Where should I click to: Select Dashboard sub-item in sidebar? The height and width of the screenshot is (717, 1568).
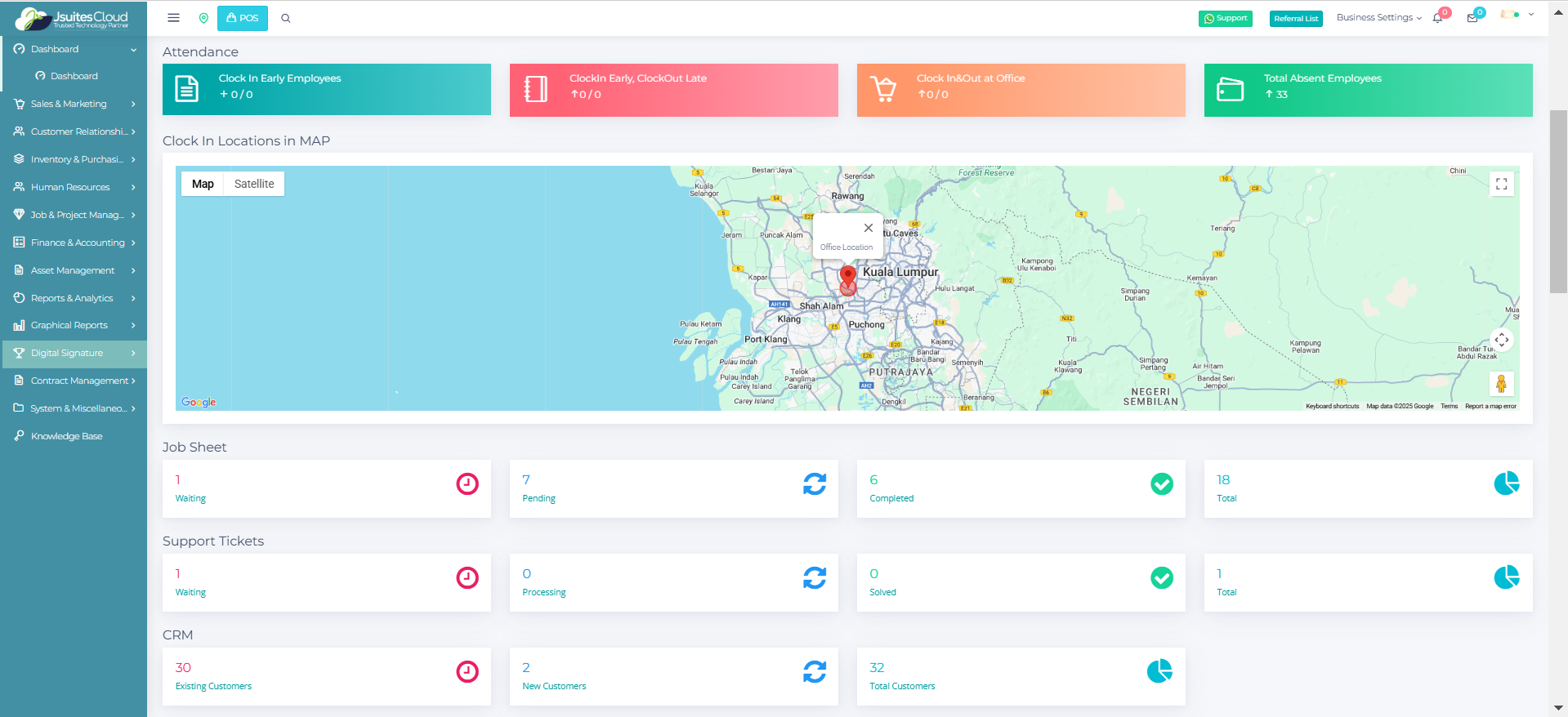click(x=74, y=76)
